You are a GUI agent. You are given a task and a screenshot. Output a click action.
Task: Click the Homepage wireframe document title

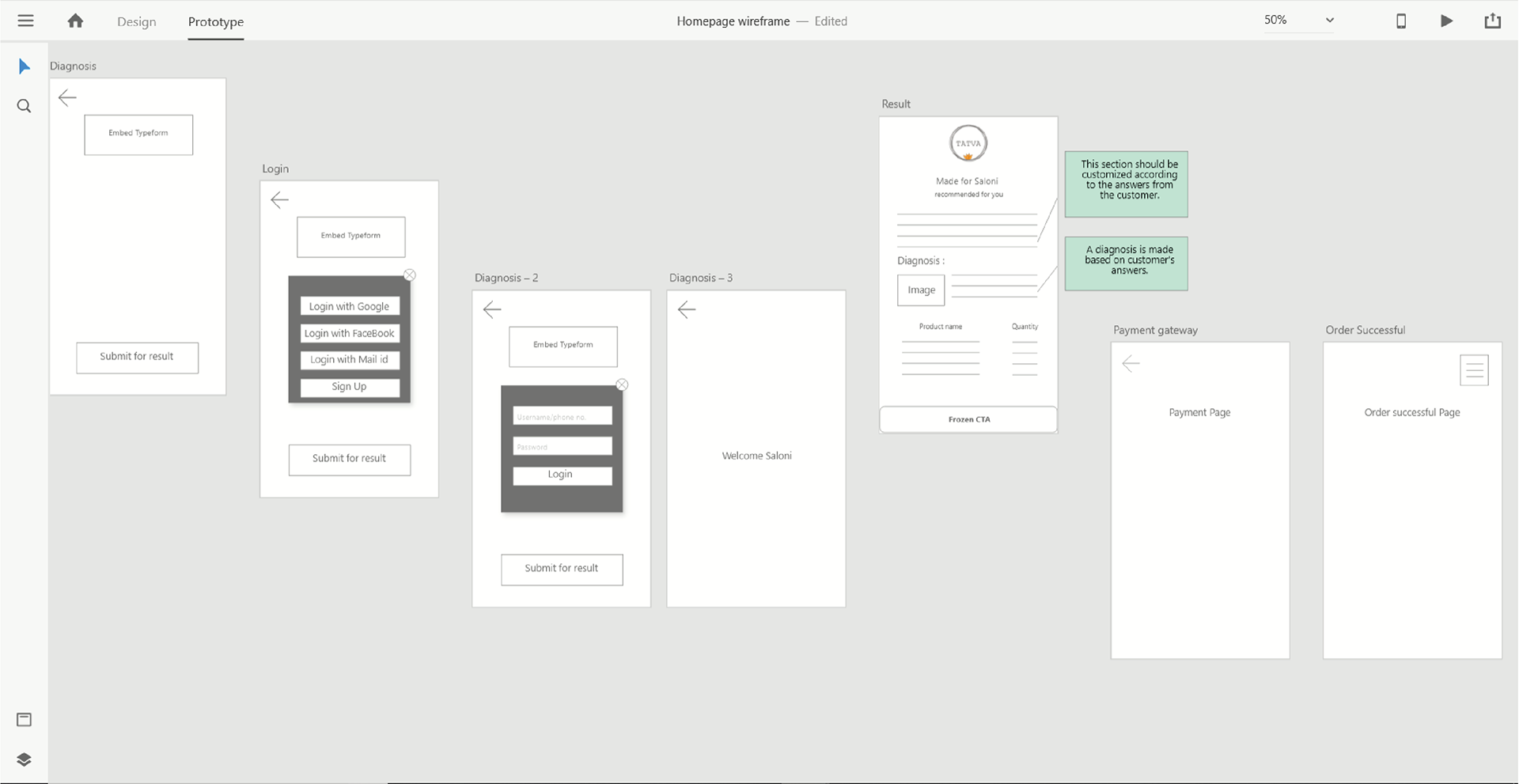tap(733, 21)
